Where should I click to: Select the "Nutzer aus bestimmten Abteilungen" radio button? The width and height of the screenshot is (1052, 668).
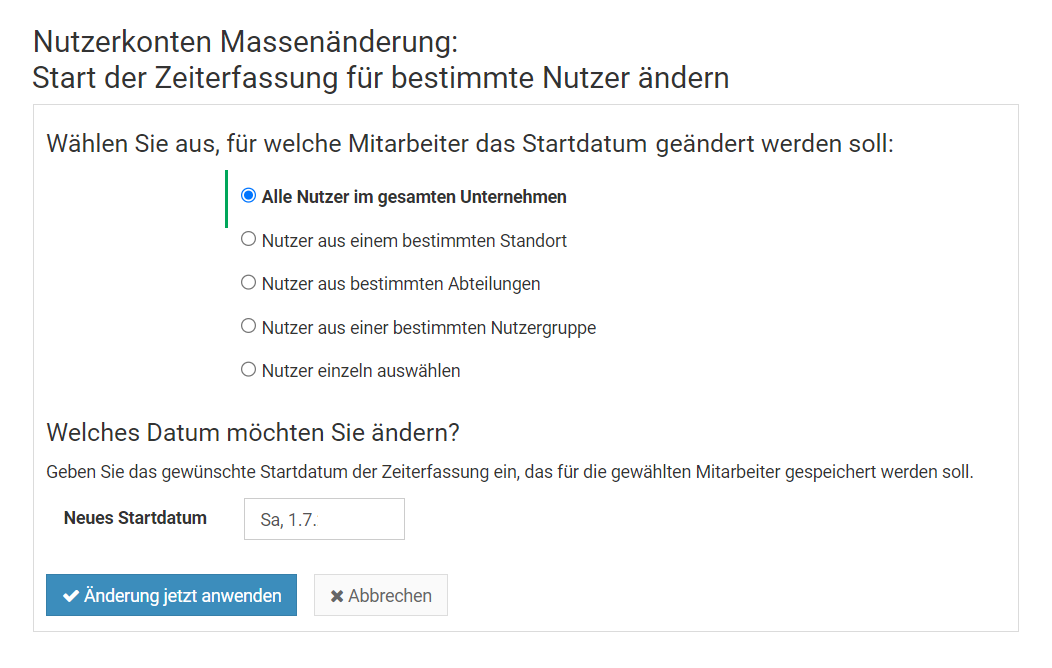249,283
